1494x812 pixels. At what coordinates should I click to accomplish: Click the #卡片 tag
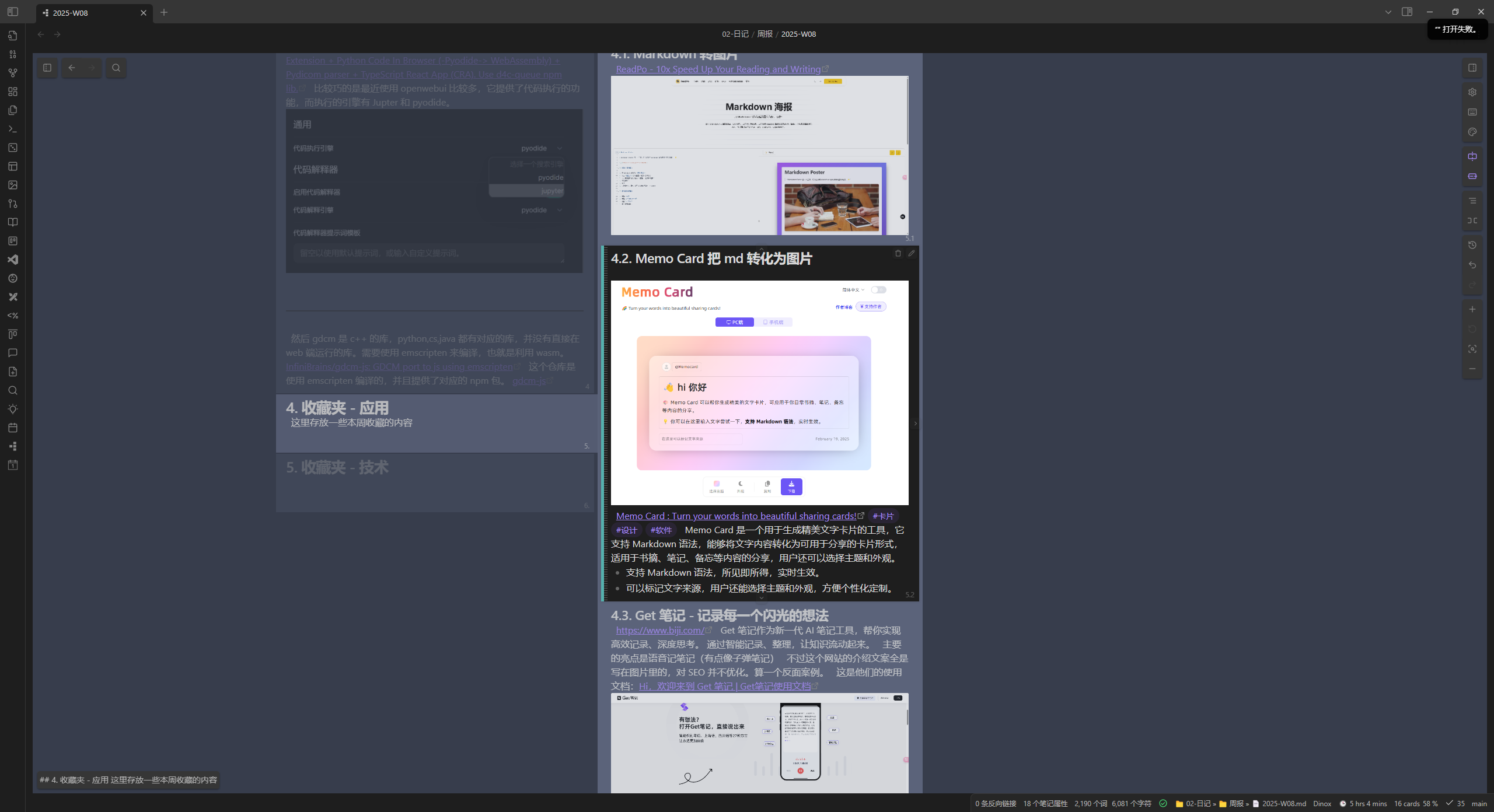coord(883,516)
